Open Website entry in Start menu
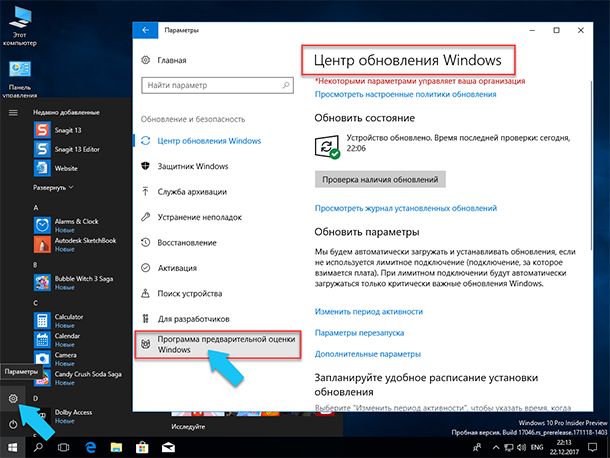 click(x=56, y=168)
